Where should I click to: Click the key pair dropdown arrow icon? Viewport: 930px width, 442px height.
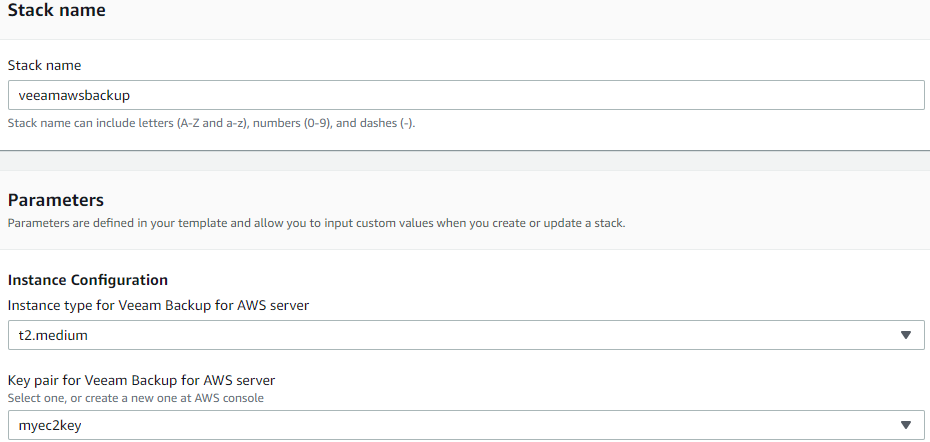pos(905,425)
